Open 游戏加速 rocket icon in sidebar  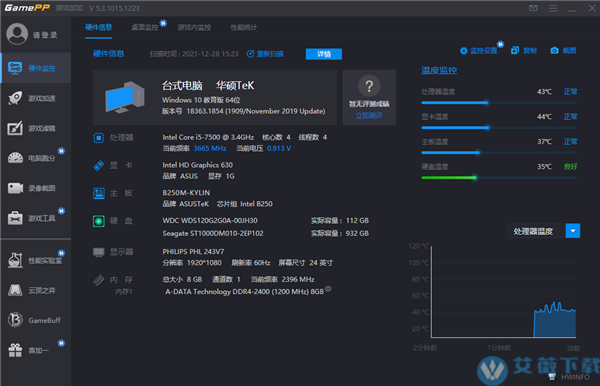[15, 98]
